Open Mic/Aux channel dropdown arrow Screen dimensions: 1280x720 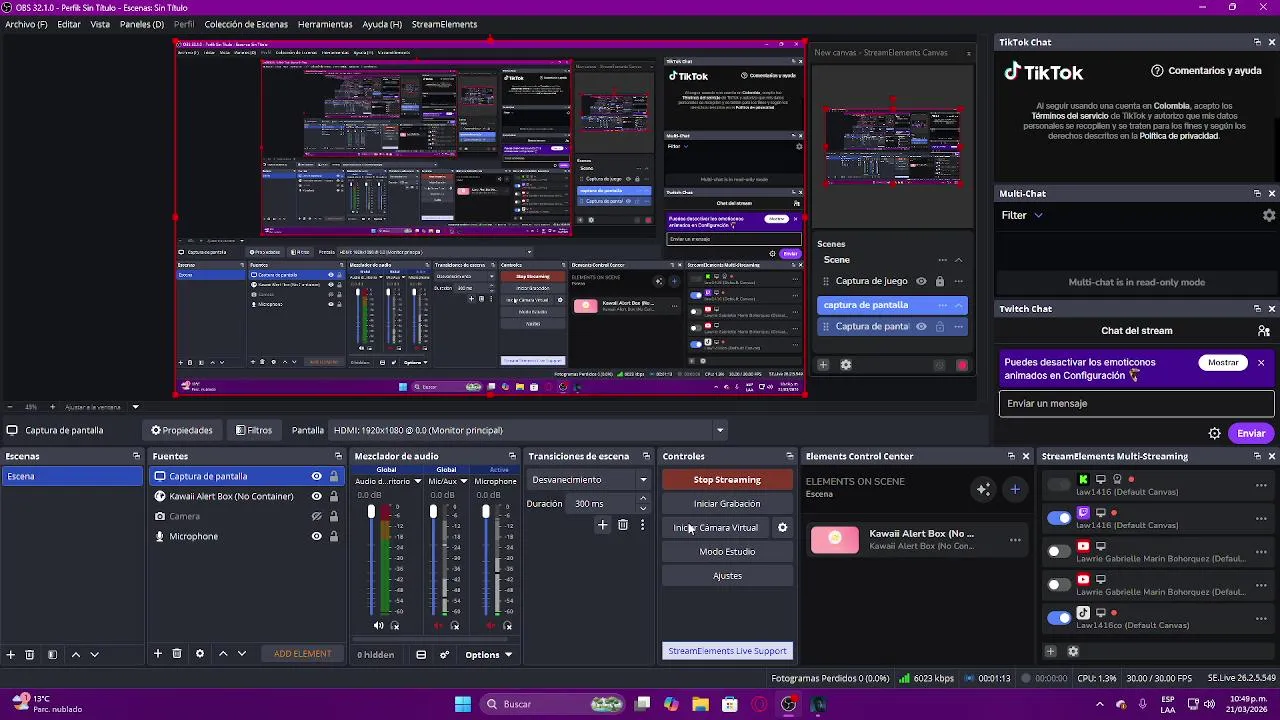pos(463,482)
